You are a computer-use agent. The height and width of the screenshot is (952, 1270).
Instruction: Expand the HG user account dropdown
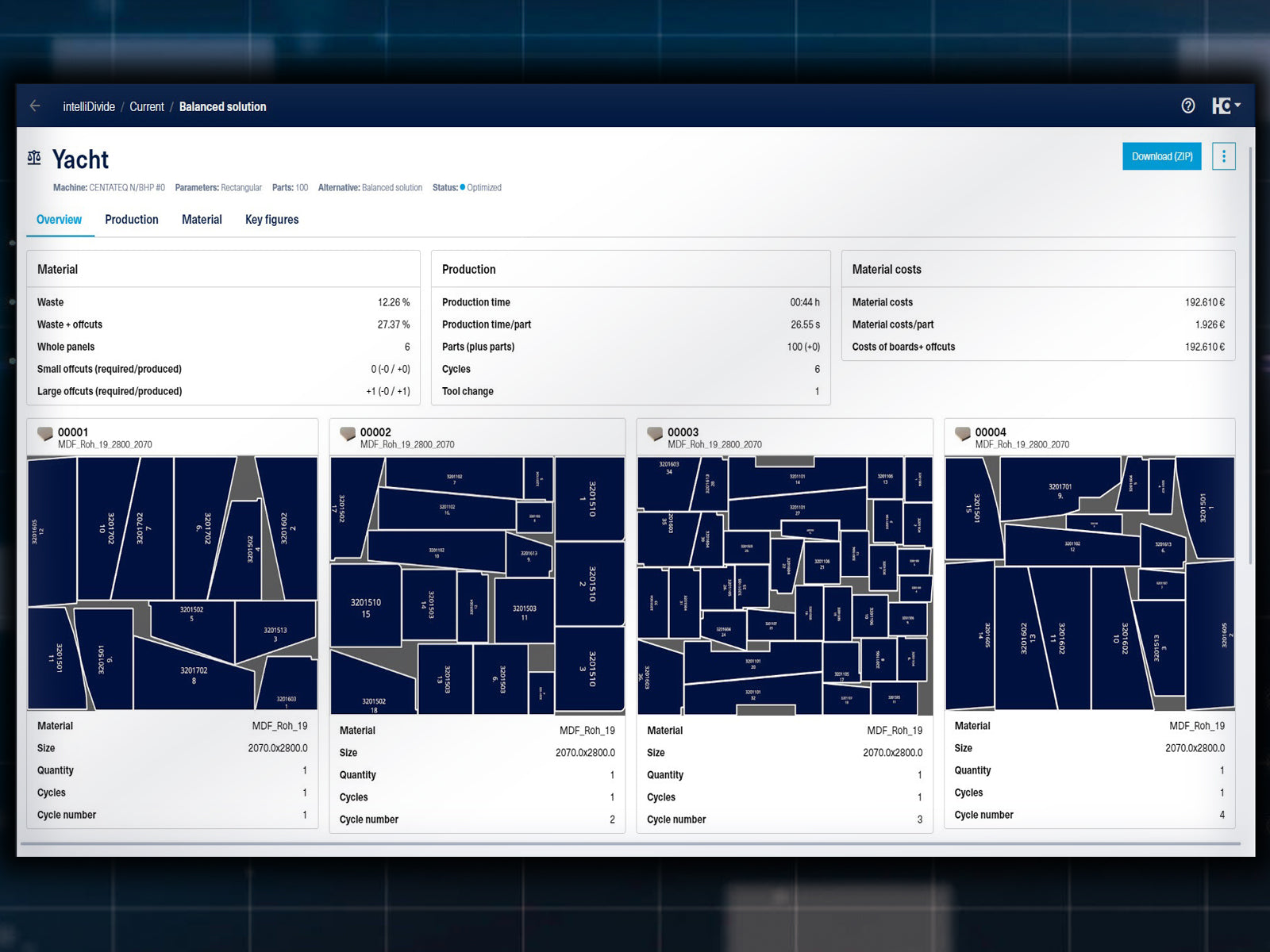coord(1226,106)
